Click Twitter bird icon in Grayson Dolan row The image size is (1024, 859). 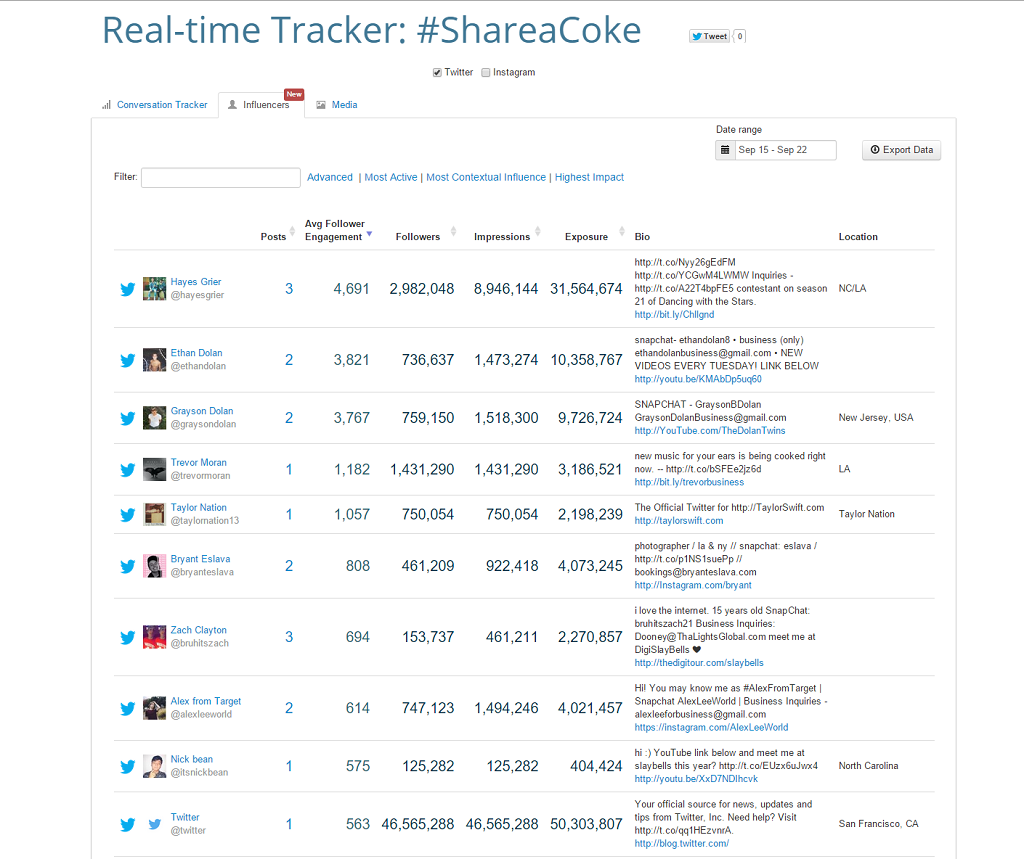click(128, 418)
